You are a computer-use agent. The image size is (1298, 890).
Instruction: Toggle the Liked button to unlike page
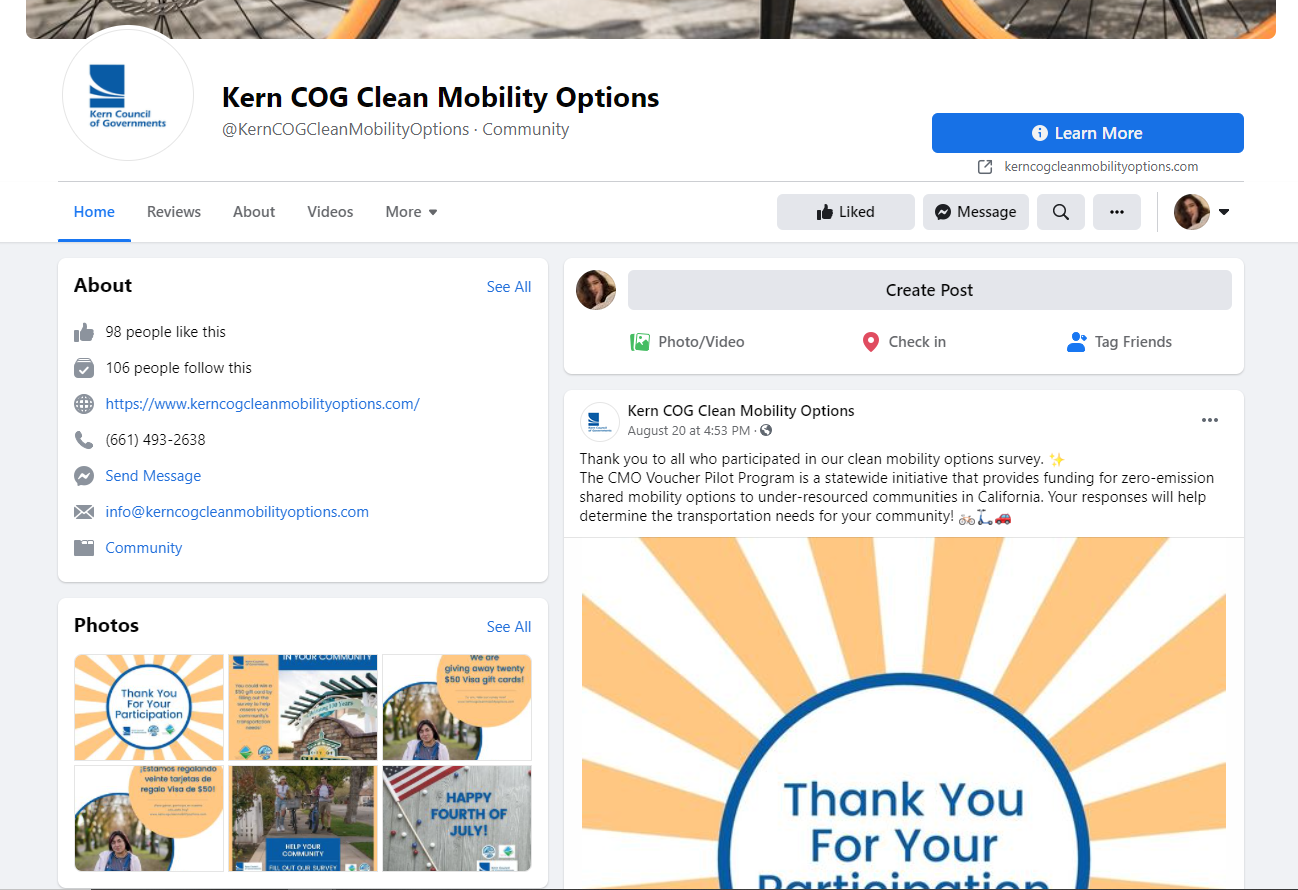pos(846,212)
